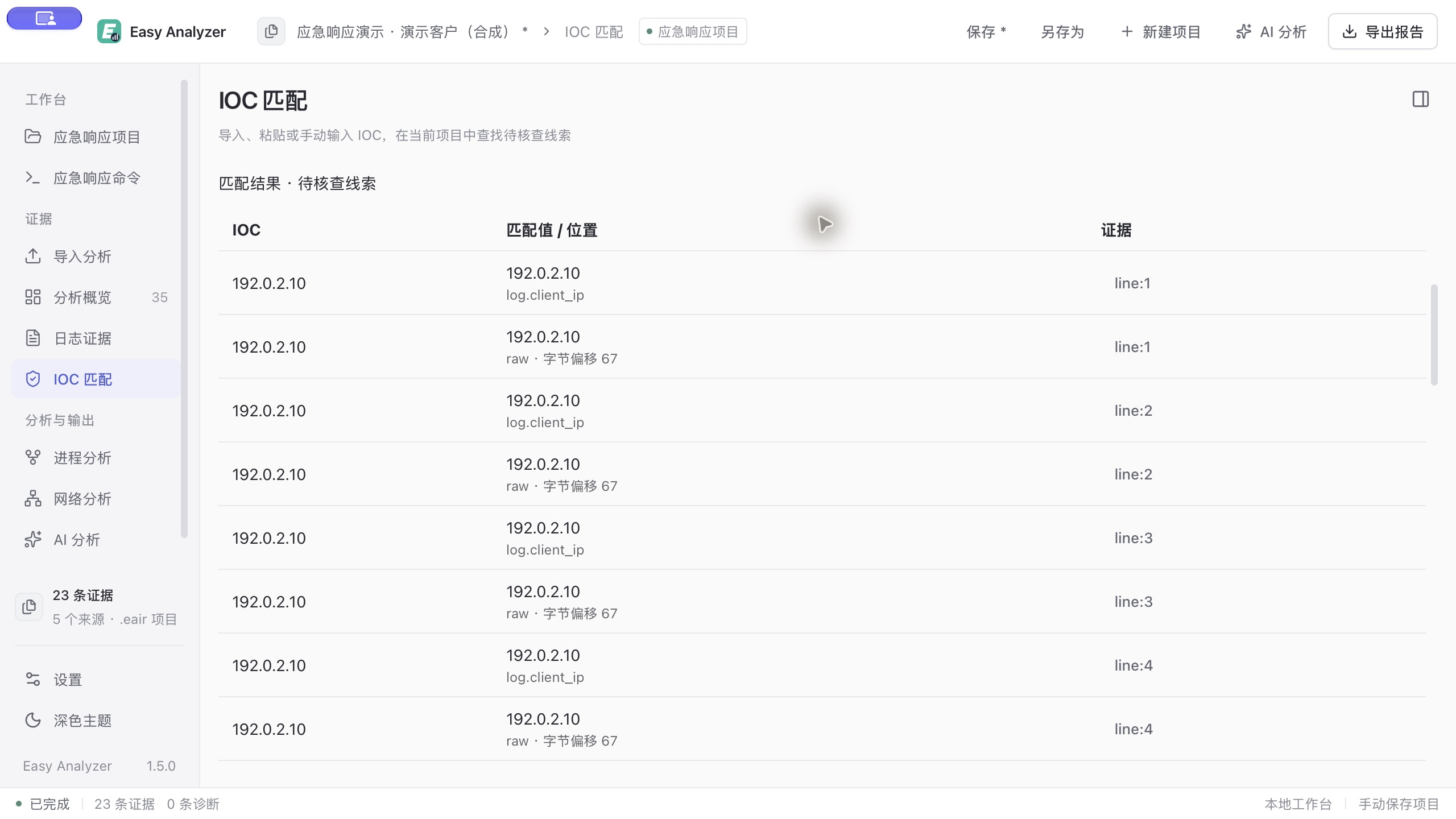This screenshot has height=819, width=1456.
Task: Click the 证据 column header
Action: click(1116, 230)
